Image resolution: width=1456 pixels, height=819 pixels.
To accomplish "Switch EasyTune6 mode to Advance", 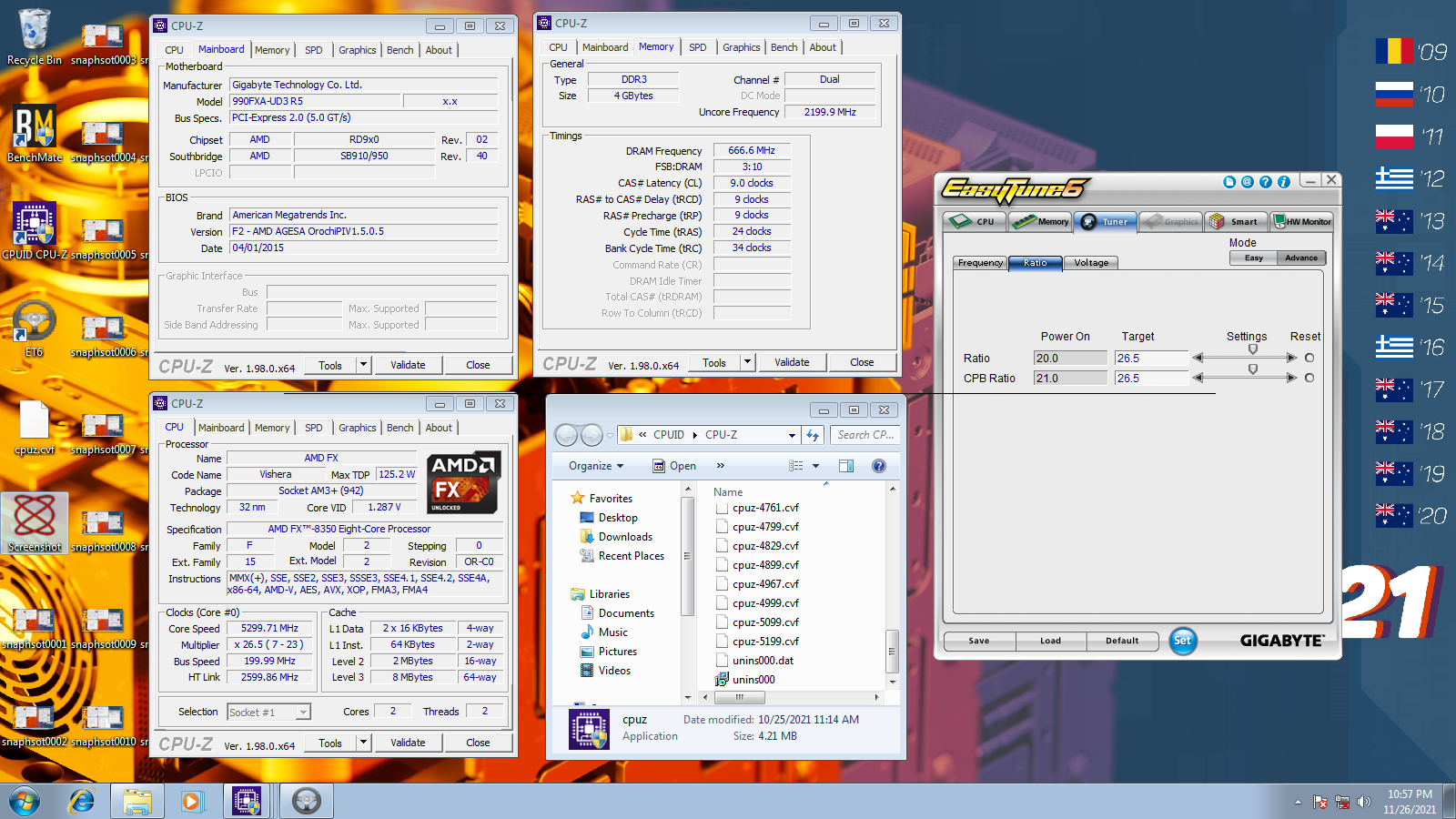I will pyautogui.click(x=1301, y=258).
